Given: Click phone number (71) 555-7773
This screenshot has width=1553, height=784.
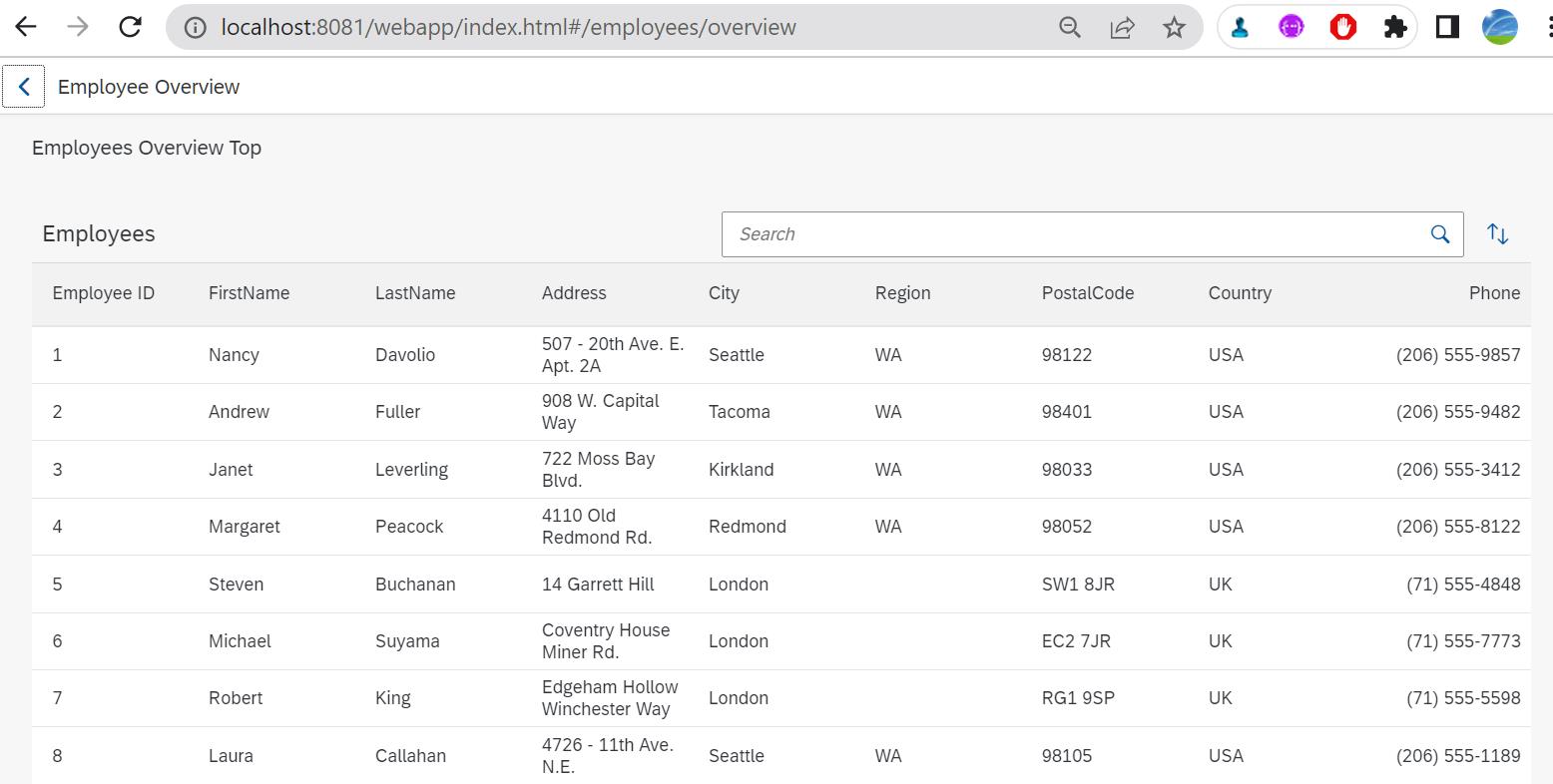Looking at the screenshot, I should pyautogui.click(x=1463, y=641).
